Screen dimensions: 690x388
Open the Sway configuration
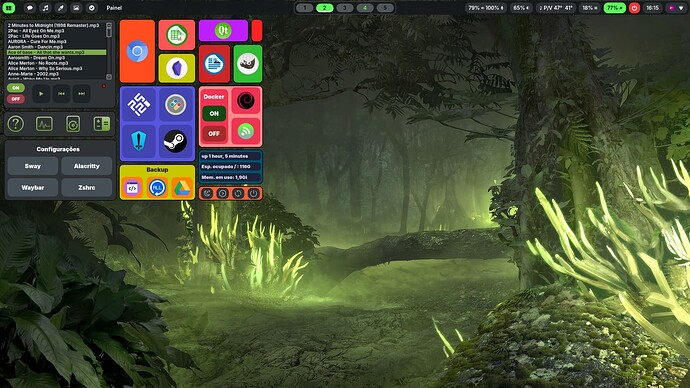pos(33,166)
